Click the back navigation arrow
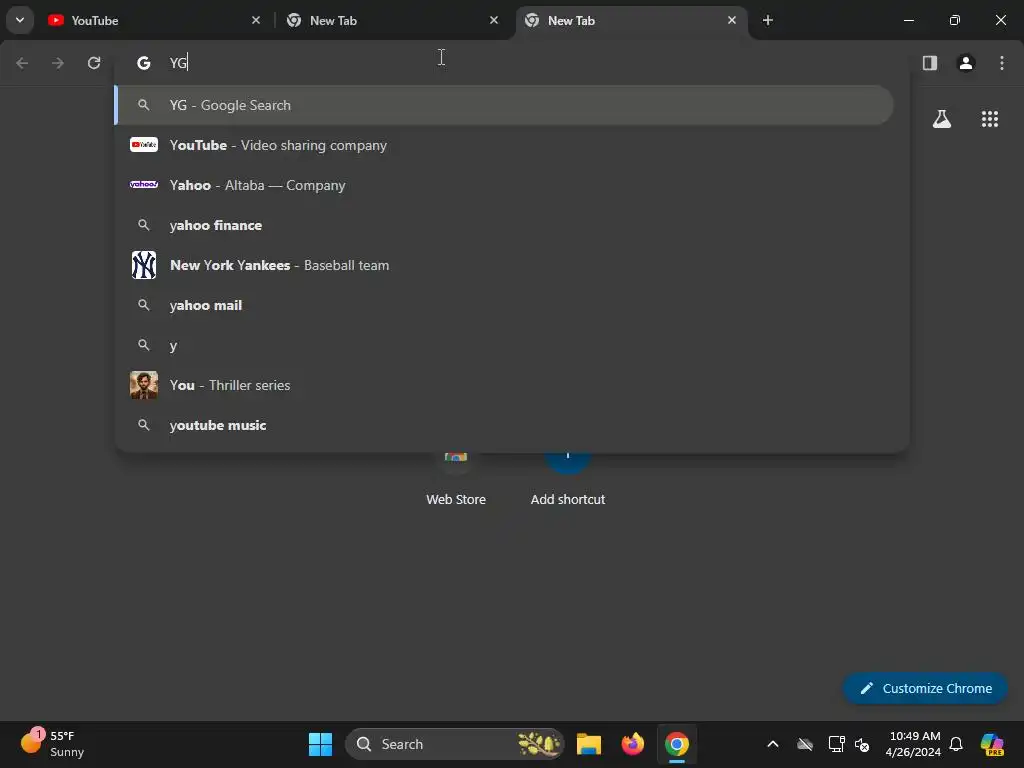This screenshot has width=1024, height=768. coord(22,63)
